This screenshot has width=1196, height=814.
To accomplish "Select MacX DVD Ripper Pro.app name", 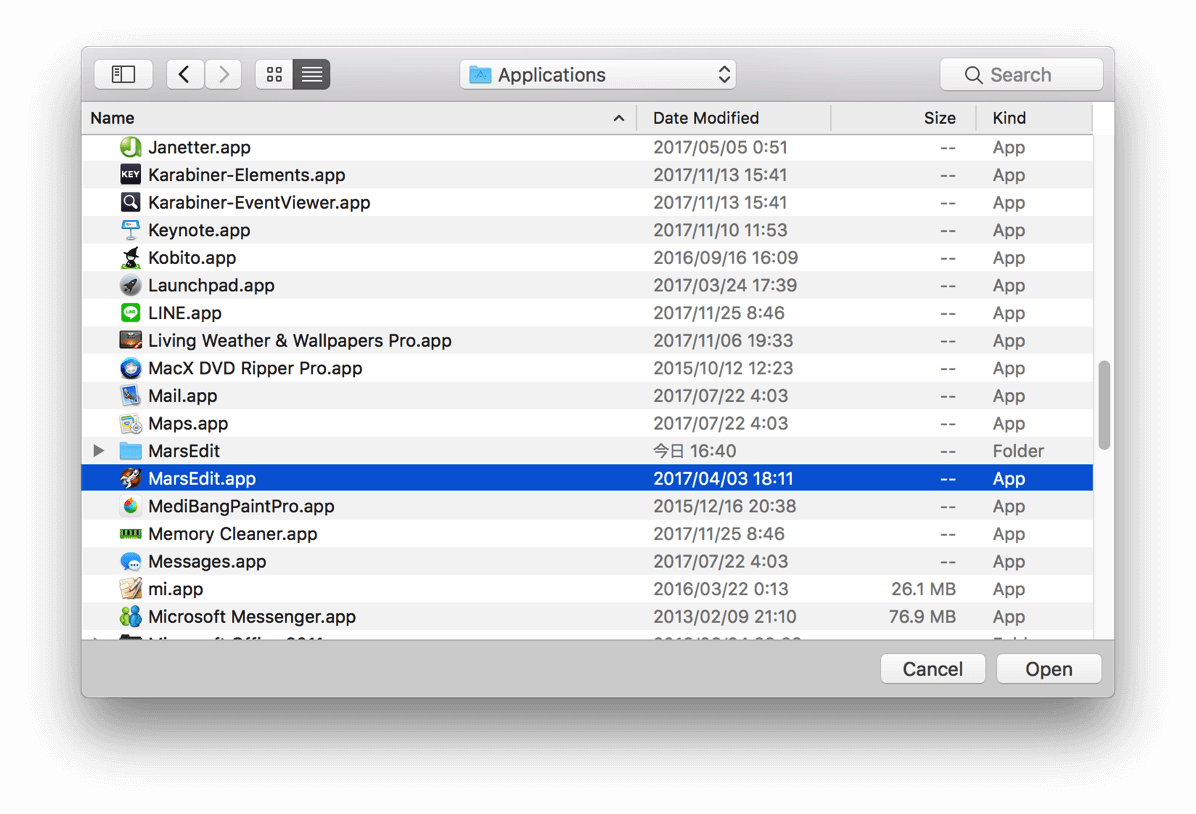I will (255, 368).
